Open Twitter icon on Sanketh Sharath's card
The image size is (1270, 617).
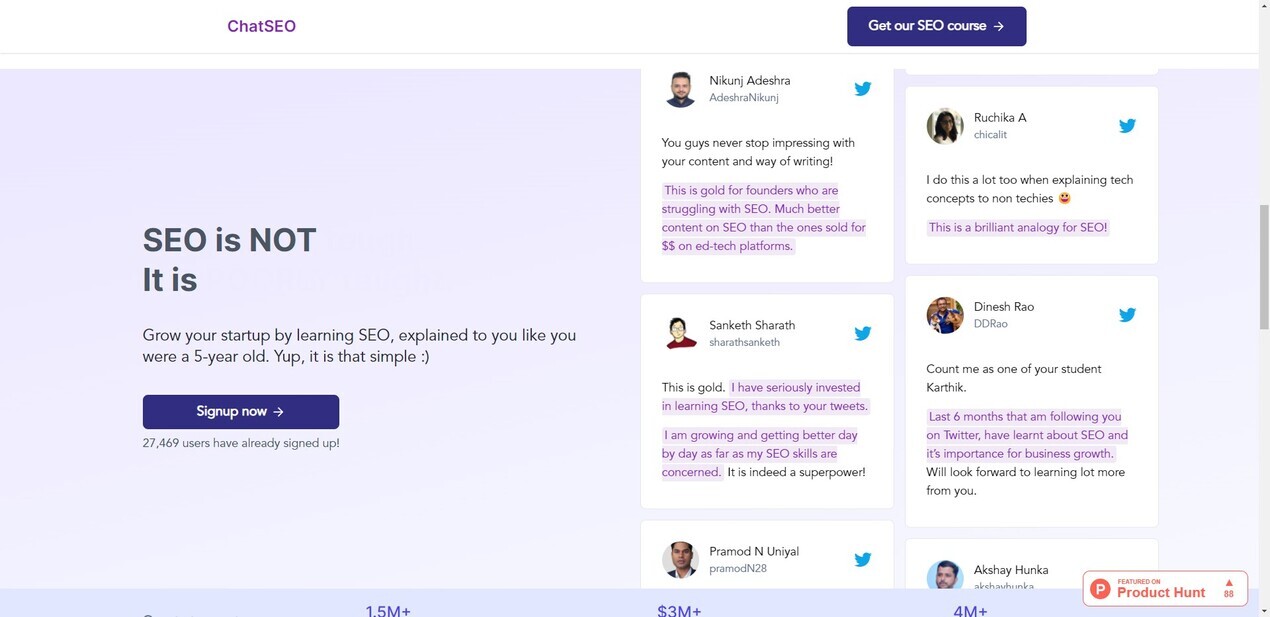[x=862, y=334]
